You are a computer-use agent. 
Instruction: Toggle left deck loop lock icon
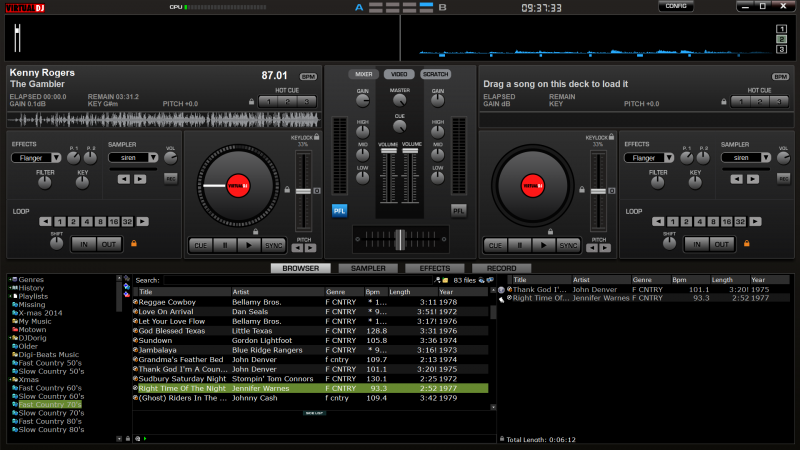pyautogui.click(x=134, y=243)
